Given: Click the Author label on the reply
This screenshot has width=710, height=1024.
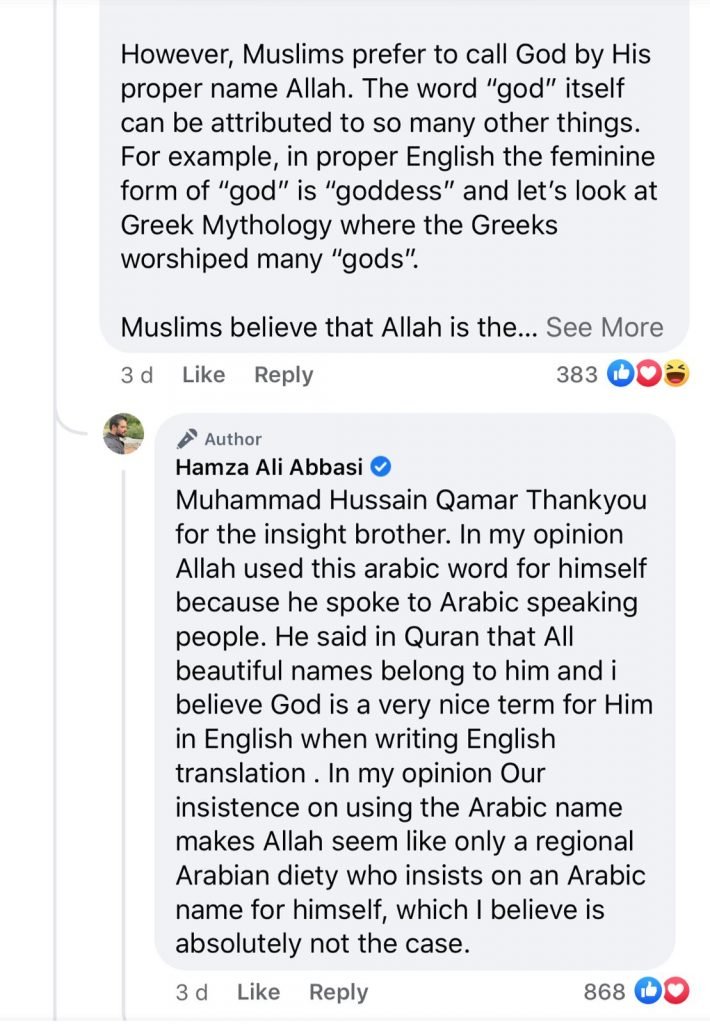Looking at the screenshot, I should pos(233,439).
